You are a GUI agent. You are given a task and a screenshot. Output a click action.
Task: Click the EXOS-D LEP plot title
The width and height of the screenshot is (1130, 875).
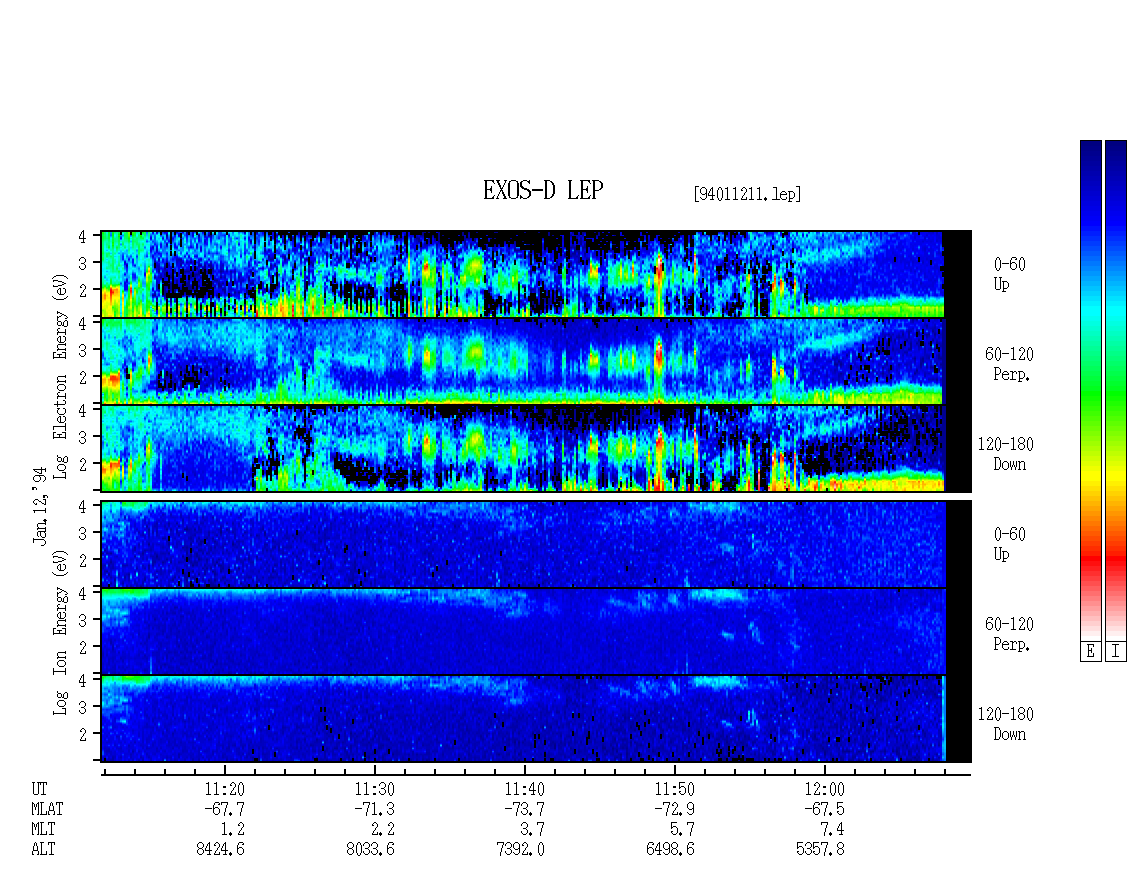[x=543, y=190]
